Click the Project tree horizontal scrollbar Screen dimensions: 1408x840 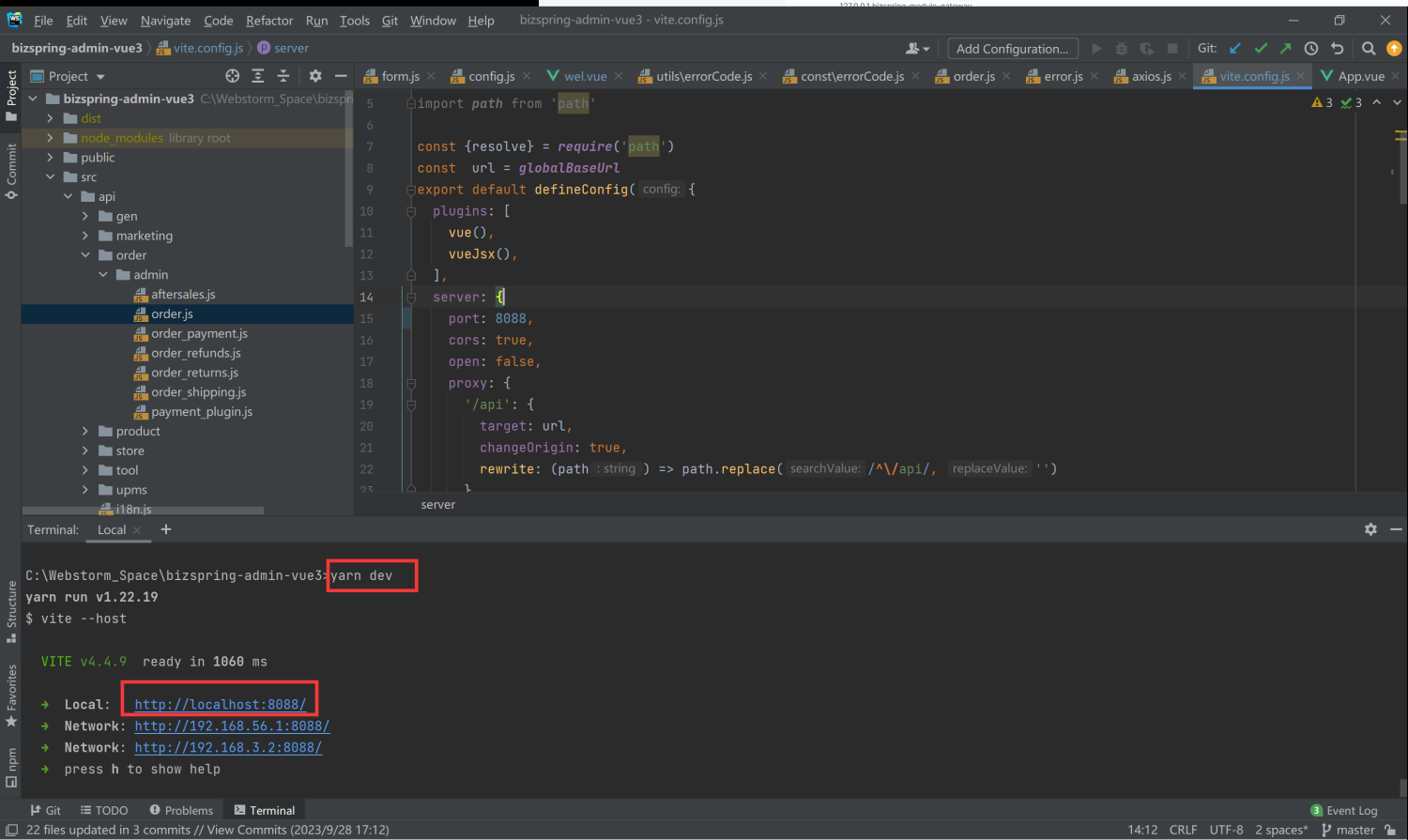point(143,512)
